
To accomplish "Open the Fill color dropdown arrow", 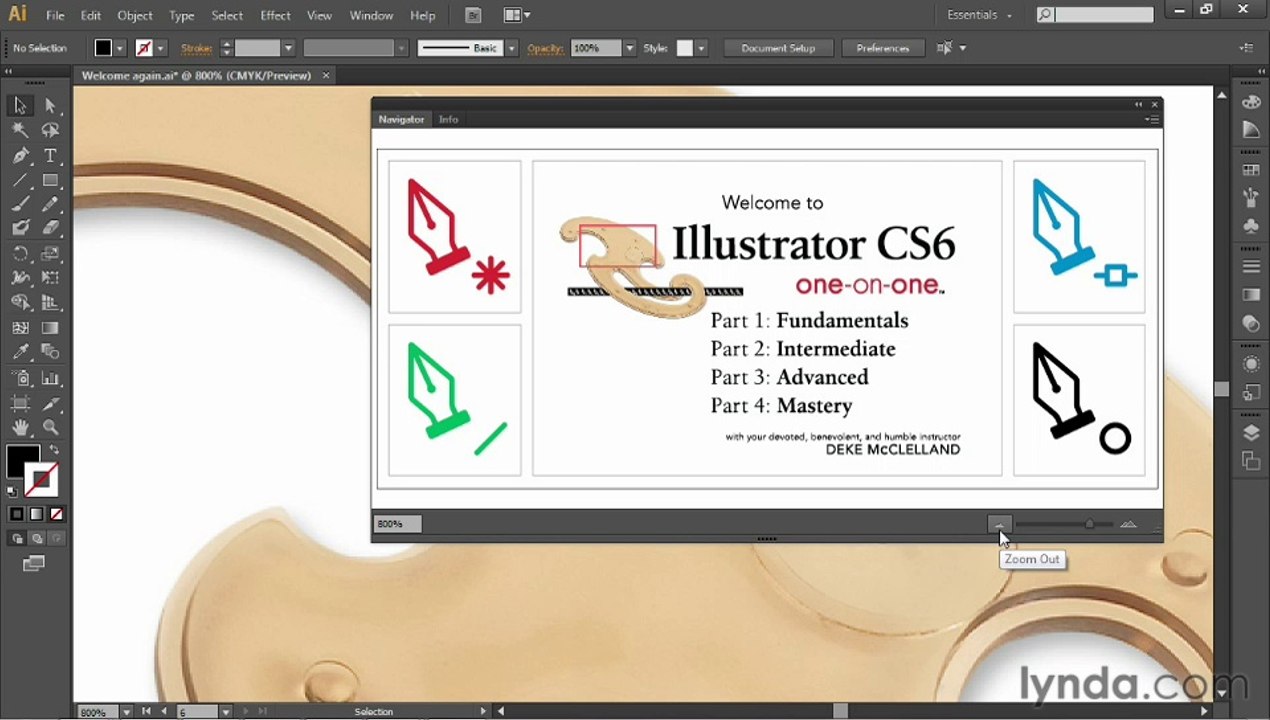I will [x=119, y=48].
